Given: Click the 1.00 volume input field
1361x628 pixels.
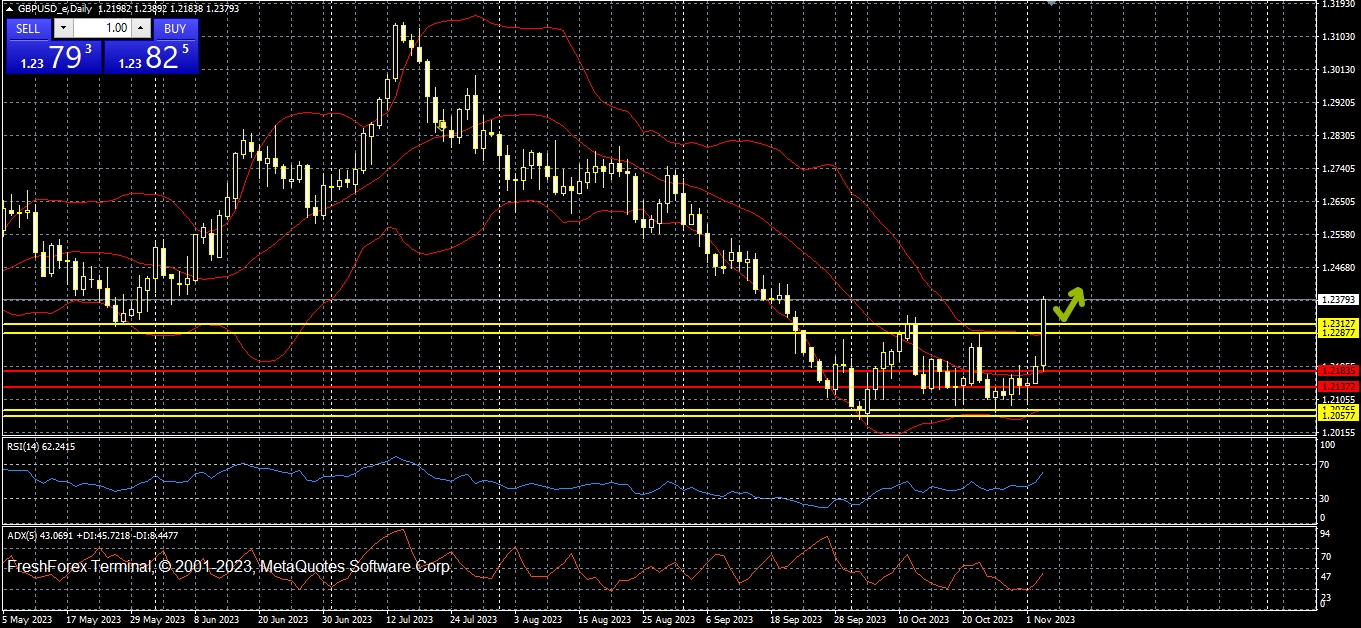Looking at the screenshot, I should 101,29.
